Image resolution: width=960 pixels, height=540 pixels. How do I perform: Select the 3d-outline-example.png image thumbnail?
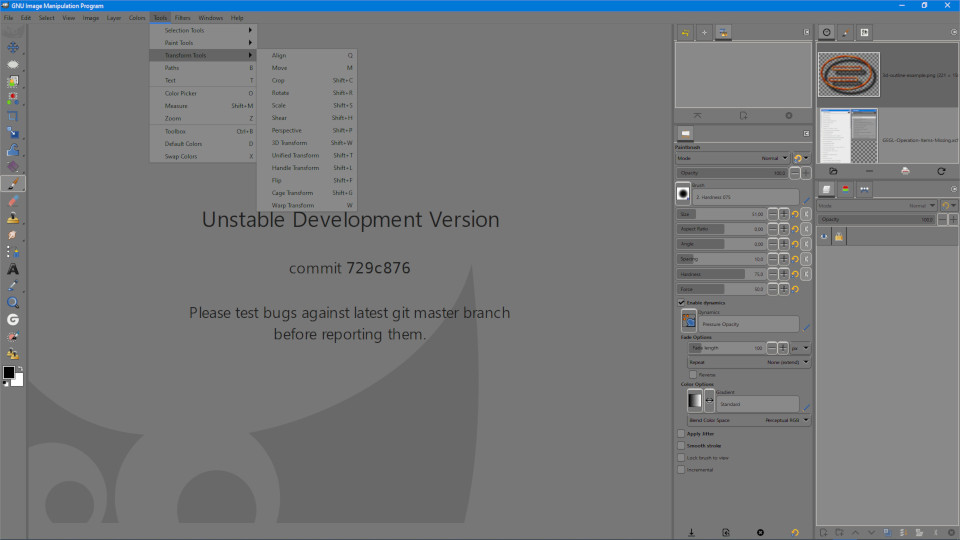point(849,74)
